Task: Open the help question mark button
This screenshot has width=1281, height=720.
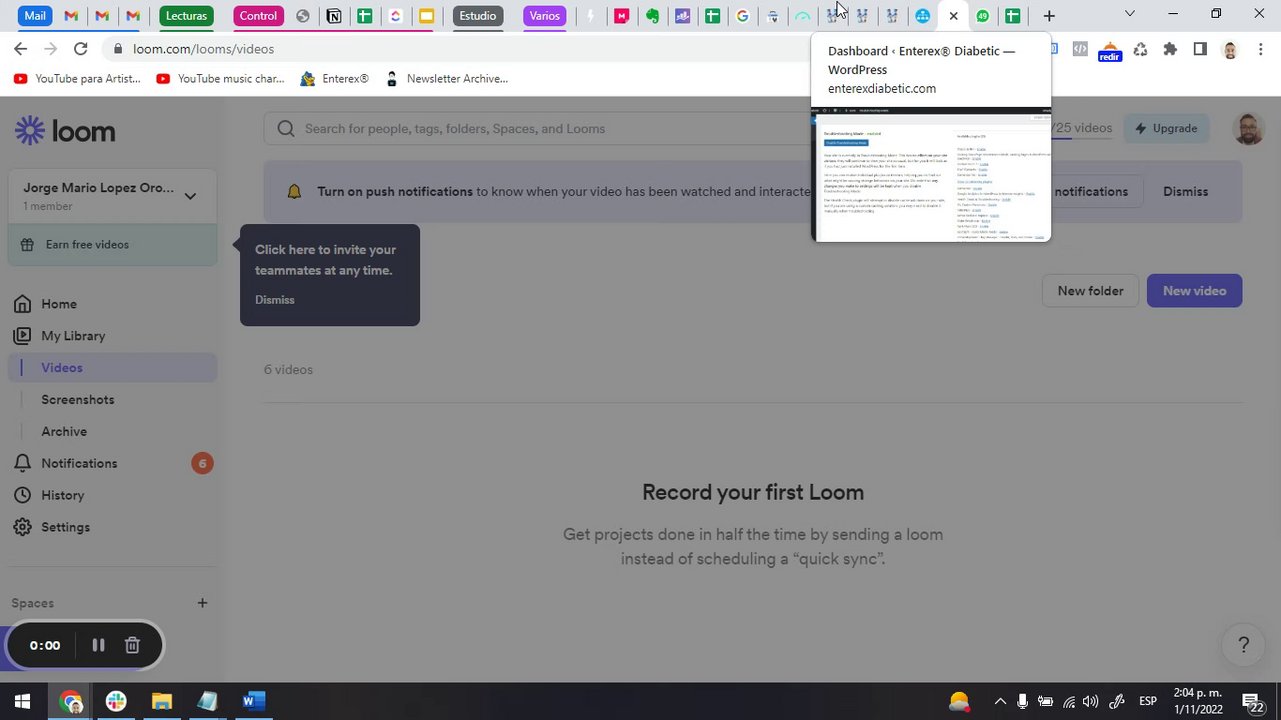Action: (x=1243, y=646)
